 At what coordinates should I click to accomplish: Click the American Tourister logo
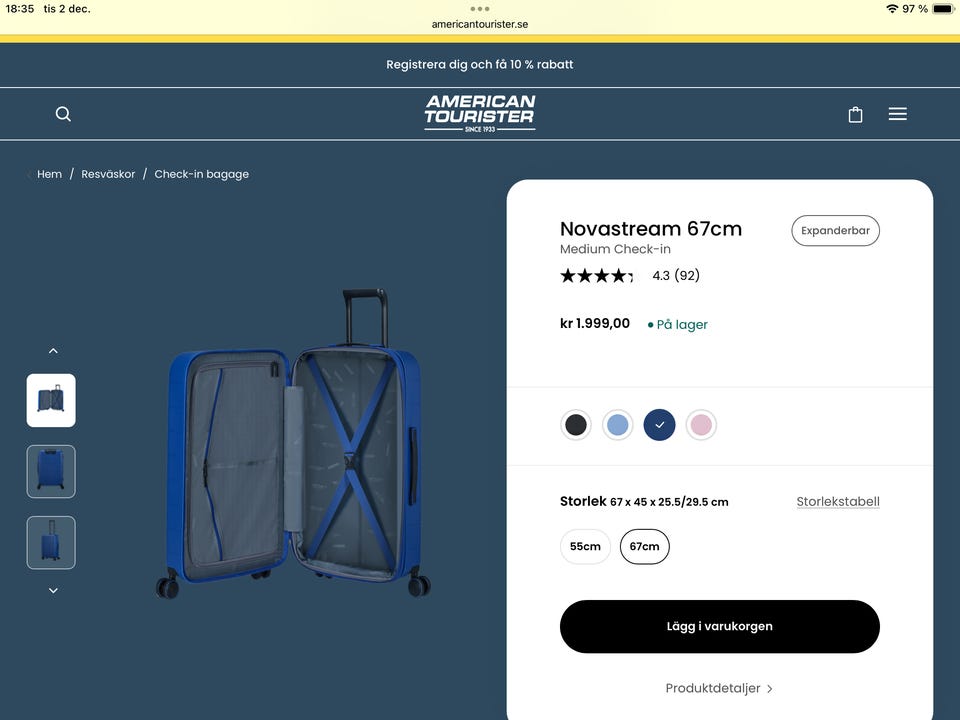[480, 113]
